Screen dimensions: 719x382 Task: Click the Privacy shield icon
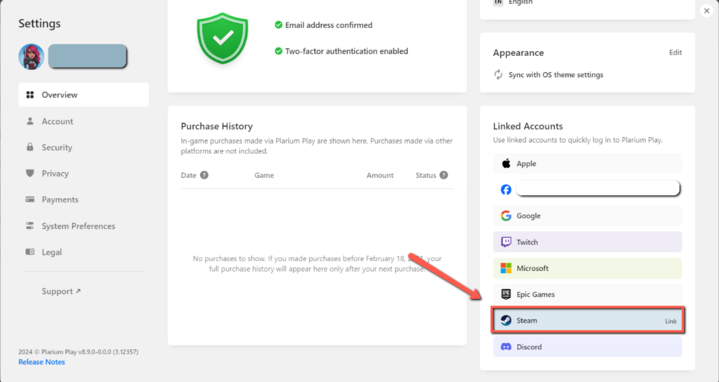click(30, 173)
